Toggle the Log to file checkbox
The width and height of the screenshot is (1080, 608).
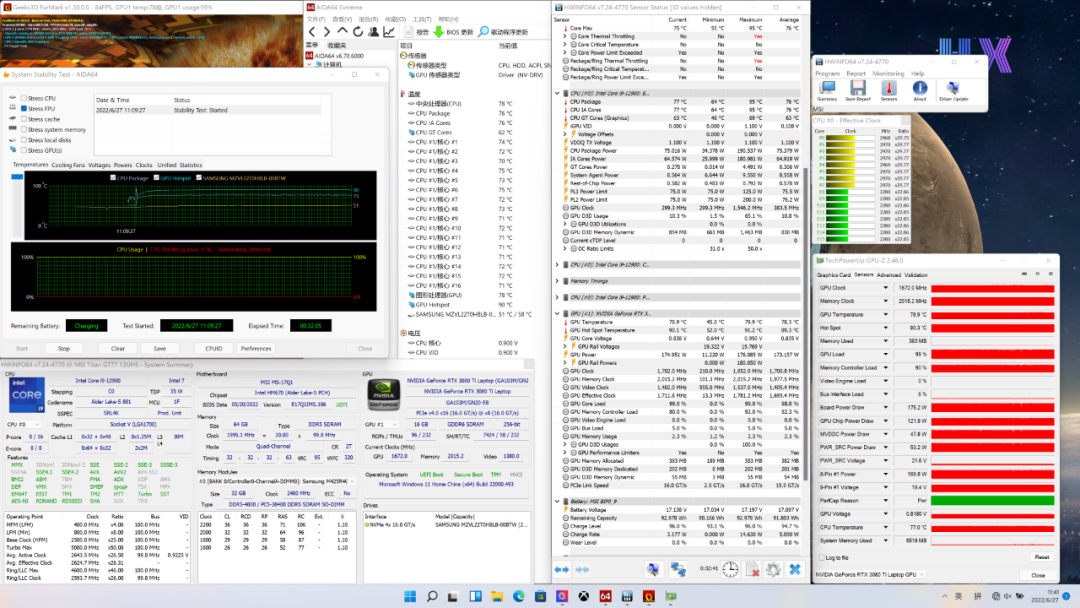tap(822, 557)
